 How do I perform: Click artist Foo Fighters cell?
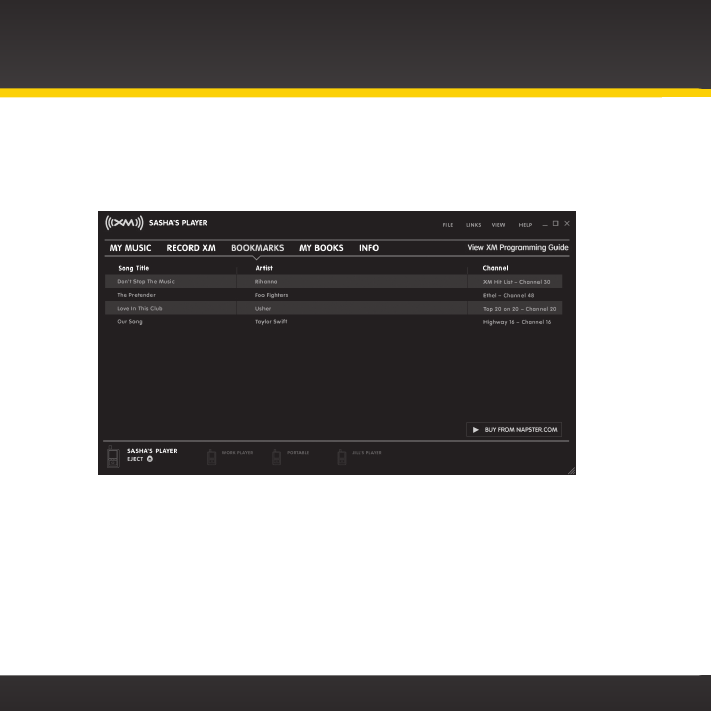[x=271, y=295]
